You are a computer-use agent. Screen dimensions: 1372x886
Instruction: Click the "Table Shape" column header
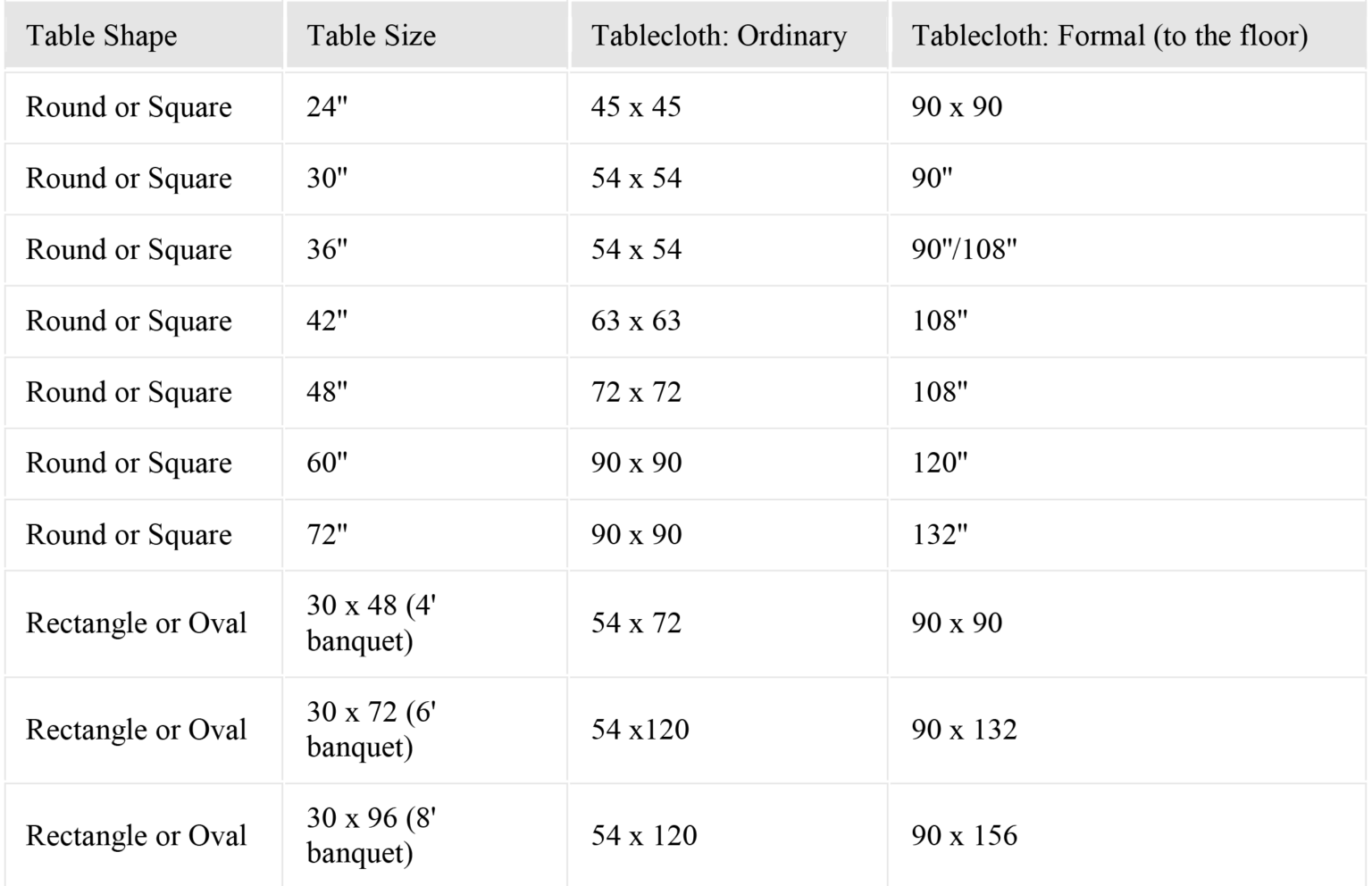click(102, 36)
